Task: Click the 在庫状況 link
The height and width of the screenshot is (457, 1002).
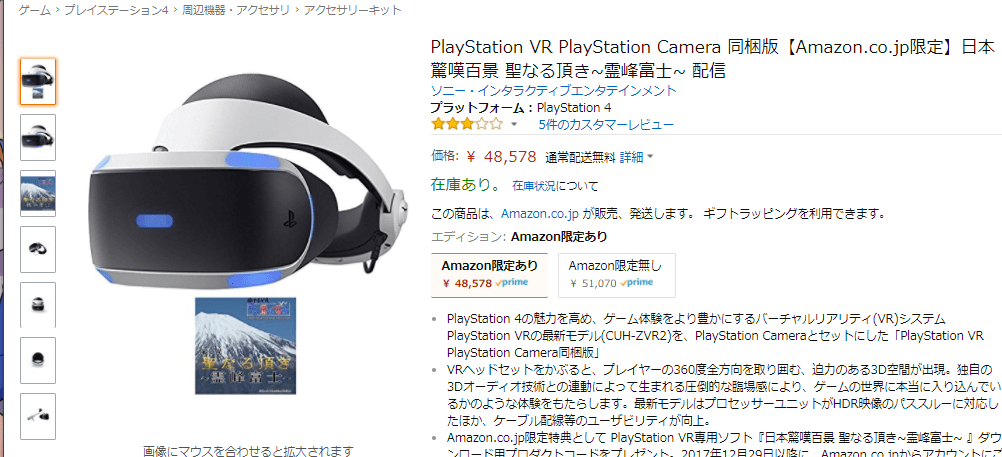Action: click(534, 187)
